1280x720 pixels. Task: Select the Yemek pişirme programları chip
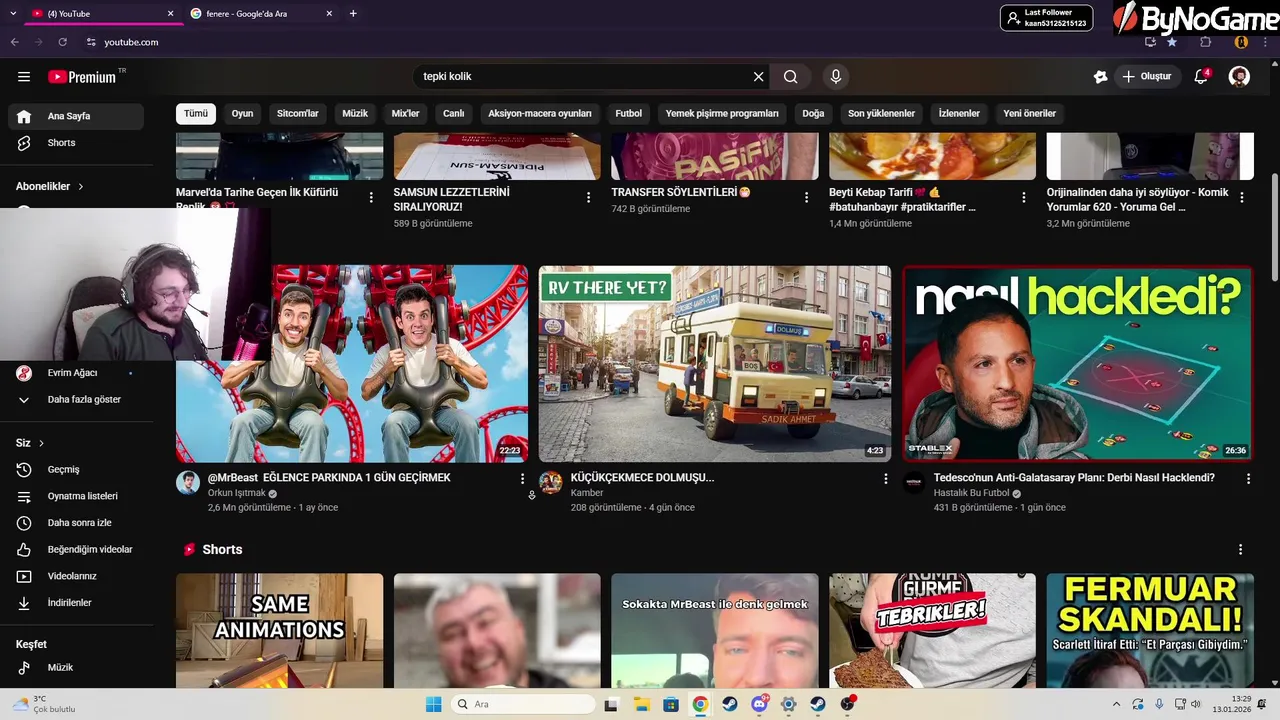tap(722, 114)
